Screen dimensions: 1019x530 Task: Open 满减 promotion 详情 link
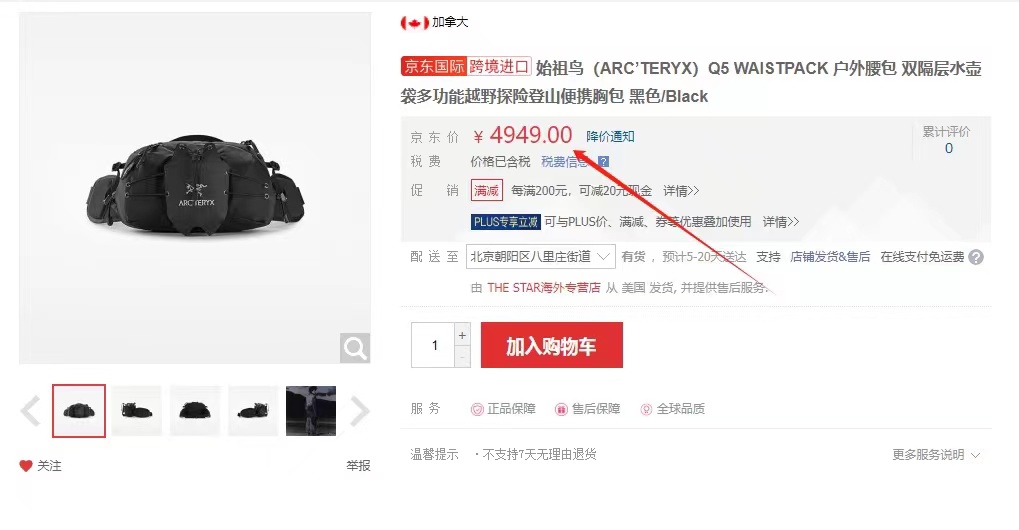tap(681, 191)
